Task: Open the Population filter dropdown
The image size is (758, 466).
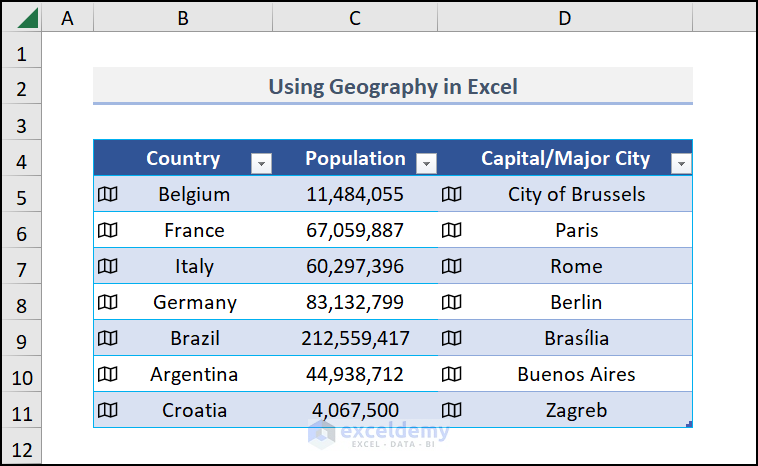Action: pyautogui.click(x=426, y=163)
